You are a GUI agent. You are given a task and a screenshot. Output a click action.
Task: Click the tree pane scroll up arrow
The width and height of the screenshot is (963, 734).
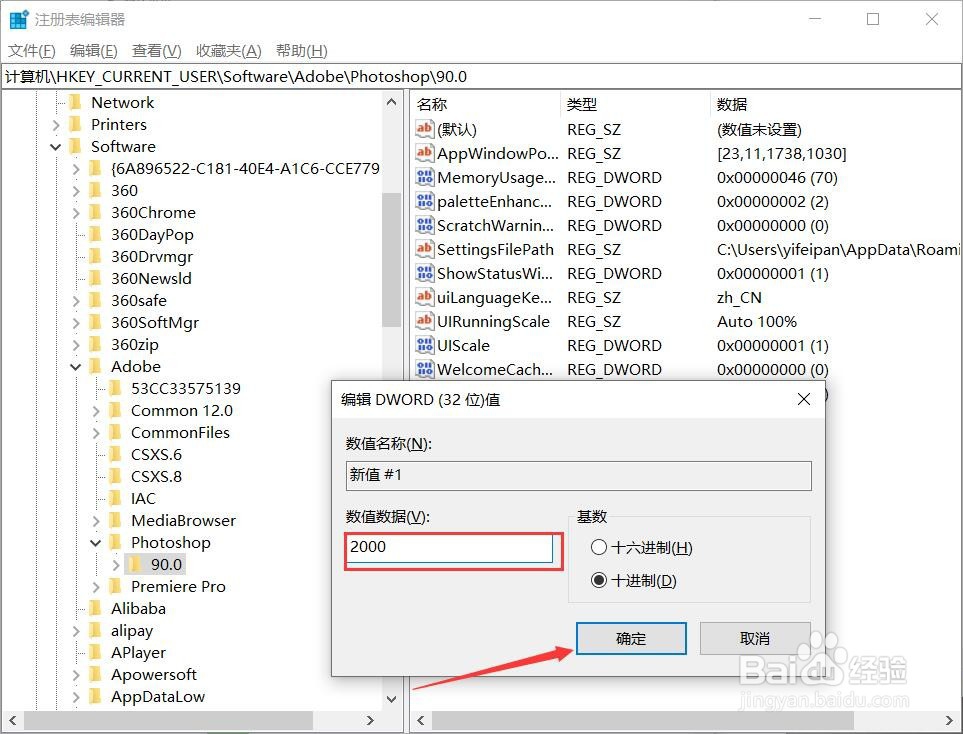click(391, 102)
